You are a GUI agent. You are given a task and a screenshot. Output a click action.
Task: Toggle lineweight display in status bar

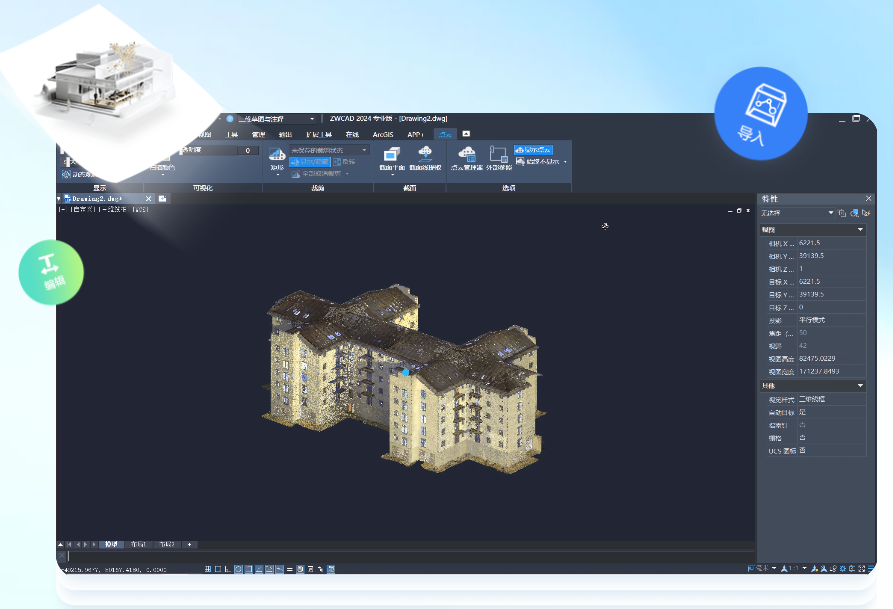coord(290,569)
